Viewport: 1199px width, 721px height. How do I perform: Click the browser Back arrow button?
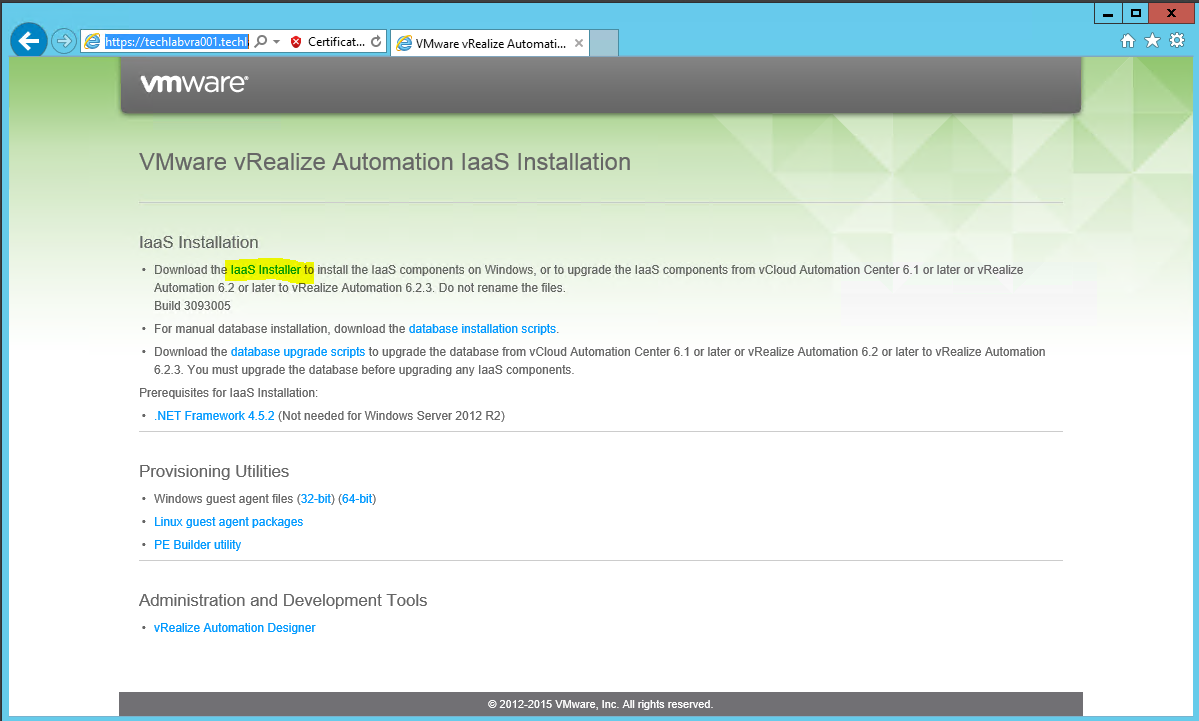tap(28, 41)
